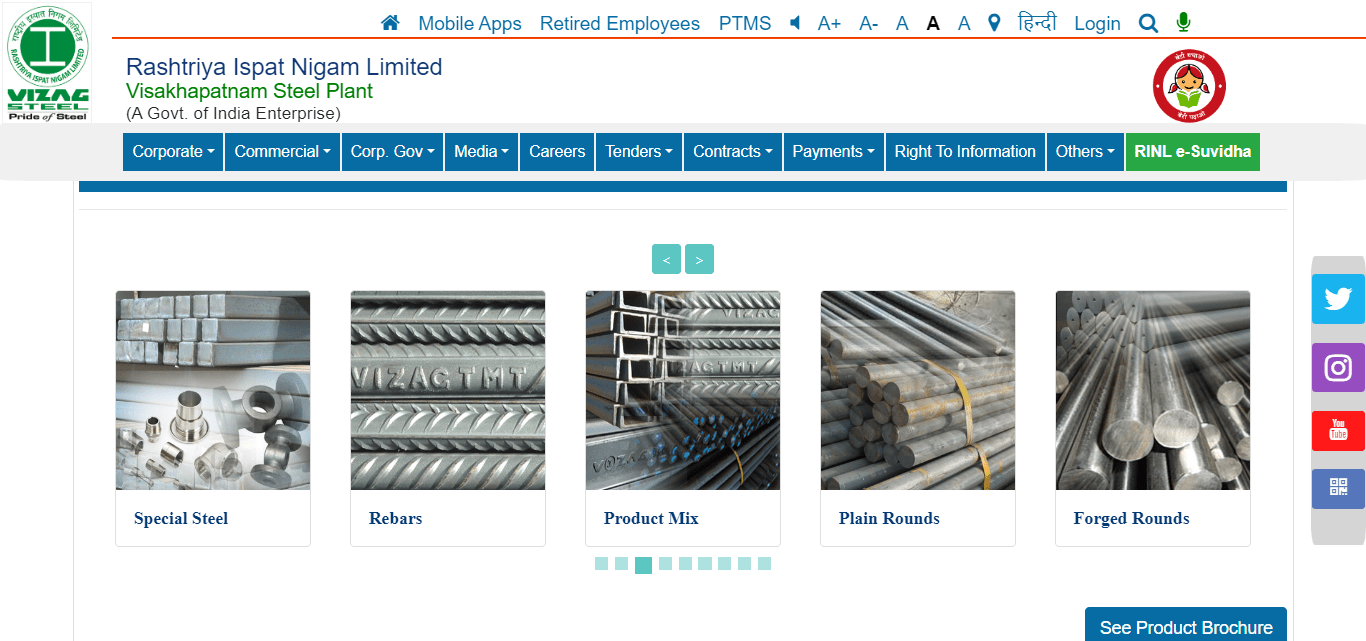The width and height of the screenshot is (1366, 641).
Task: Open the YouTube social icon
Action: 1338,430
